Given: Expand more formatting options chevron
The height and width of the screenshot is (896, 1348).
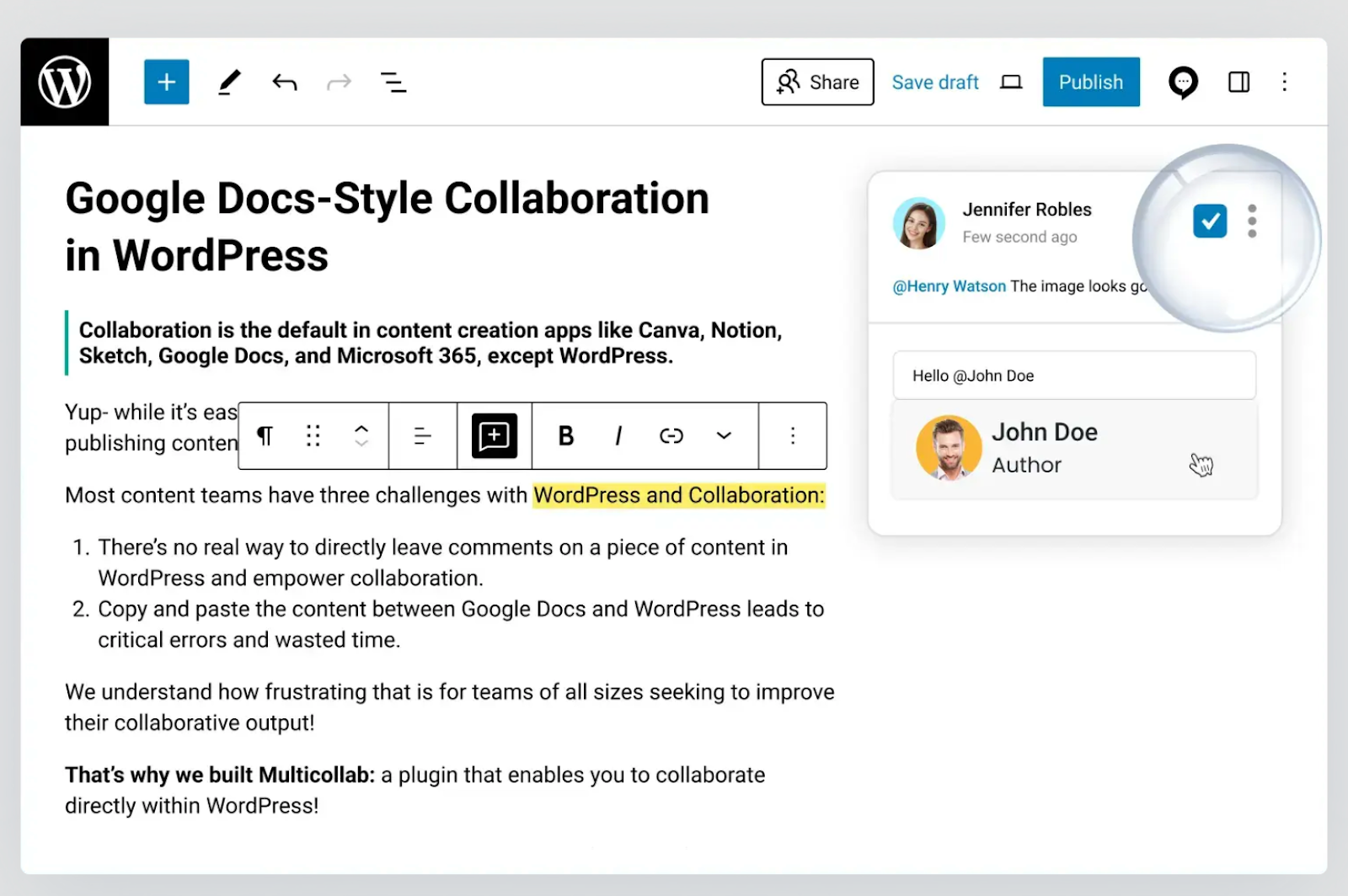Looking at the screenshot, I should 724,435.
